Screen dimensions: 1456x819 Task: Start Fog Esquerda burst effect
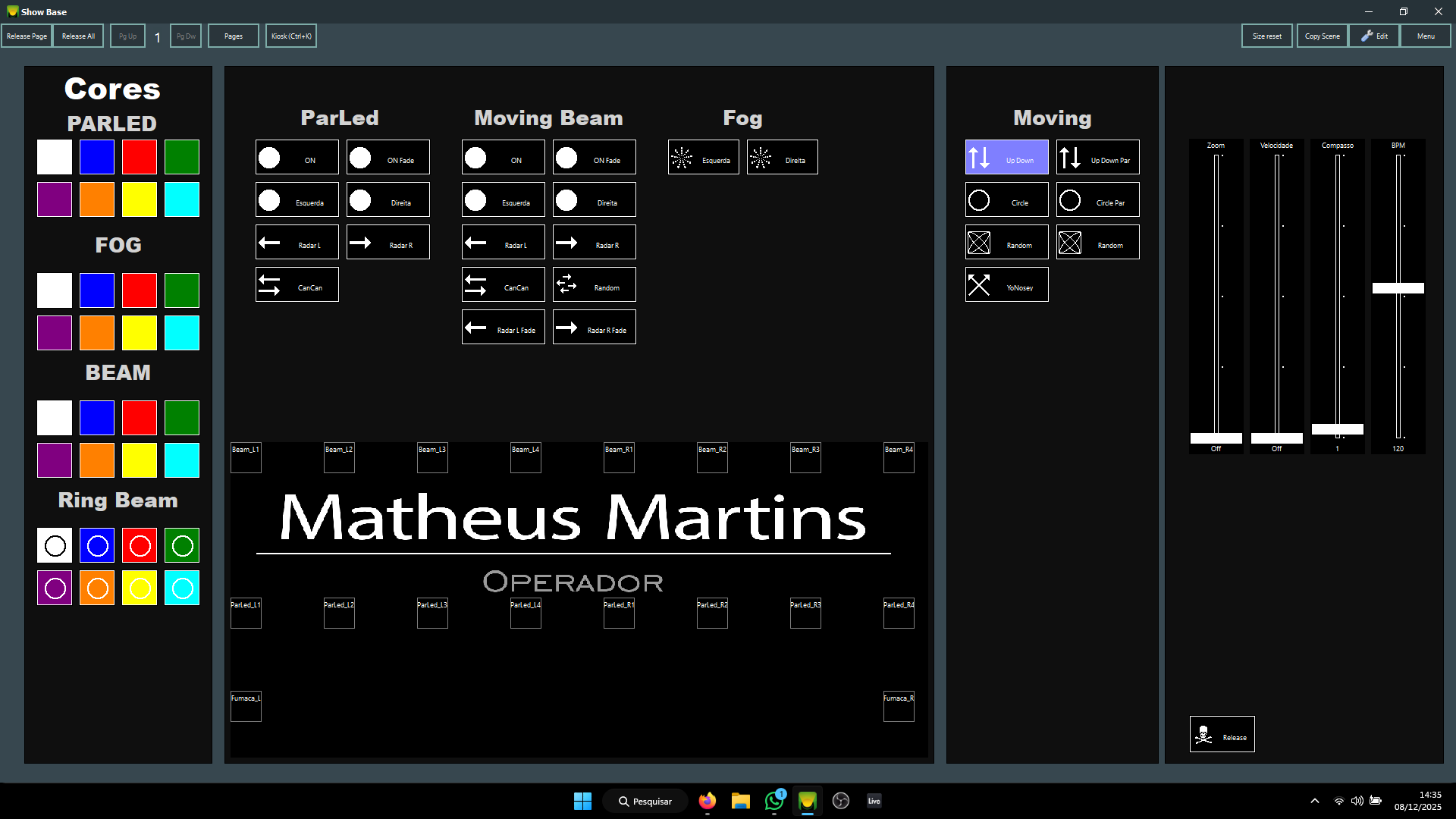tap(703, 157)
